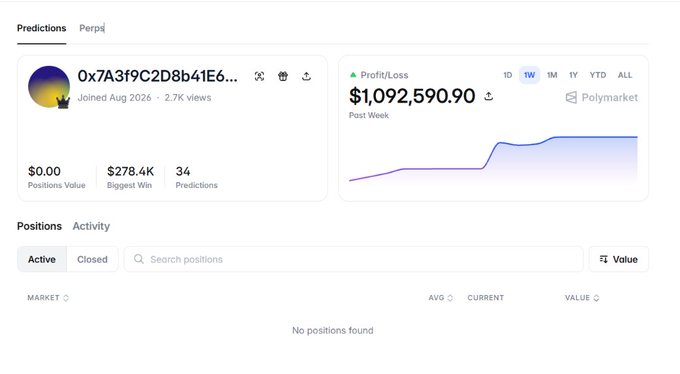
Task: Sort by AVG column
Action: (441, 298)
